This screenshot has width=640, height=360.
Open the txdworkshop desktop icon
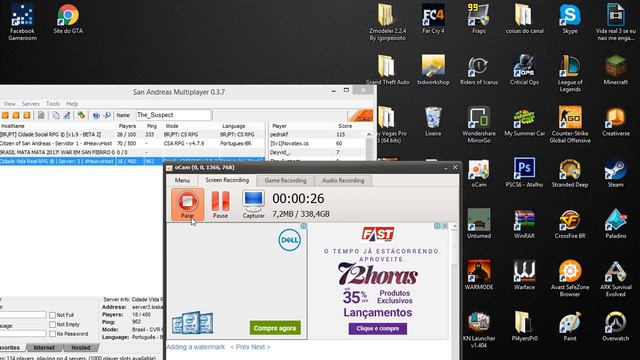pyautogui.click(x=433, y=70)
